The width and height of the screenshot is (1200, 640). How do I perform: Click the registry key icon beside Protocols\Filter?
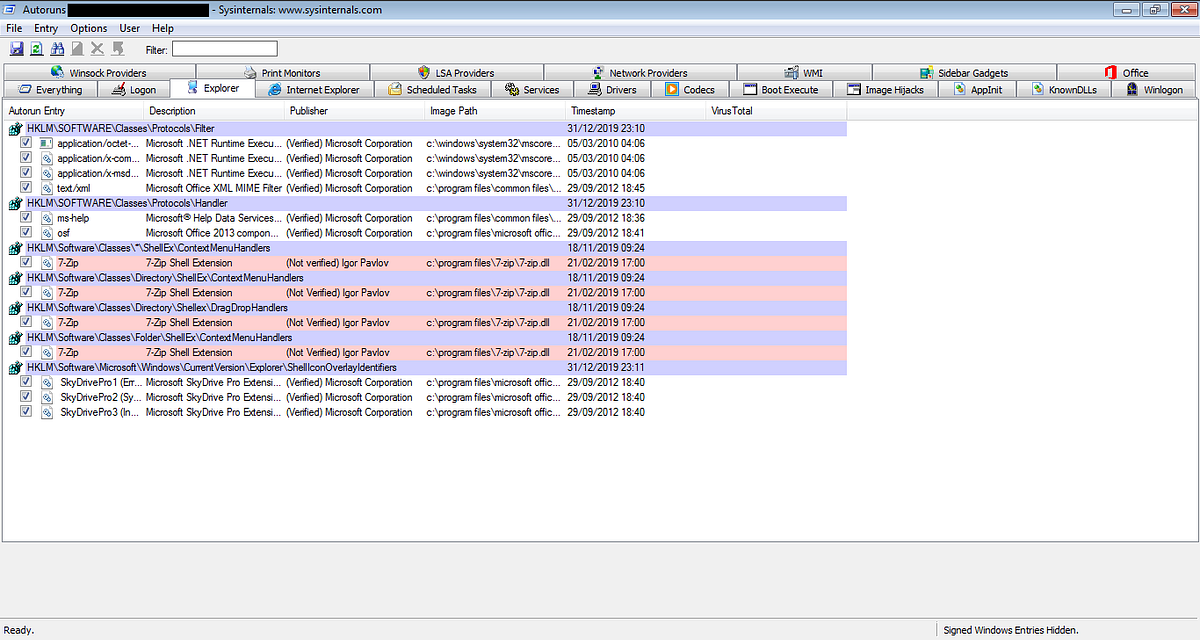pos(13,128)
